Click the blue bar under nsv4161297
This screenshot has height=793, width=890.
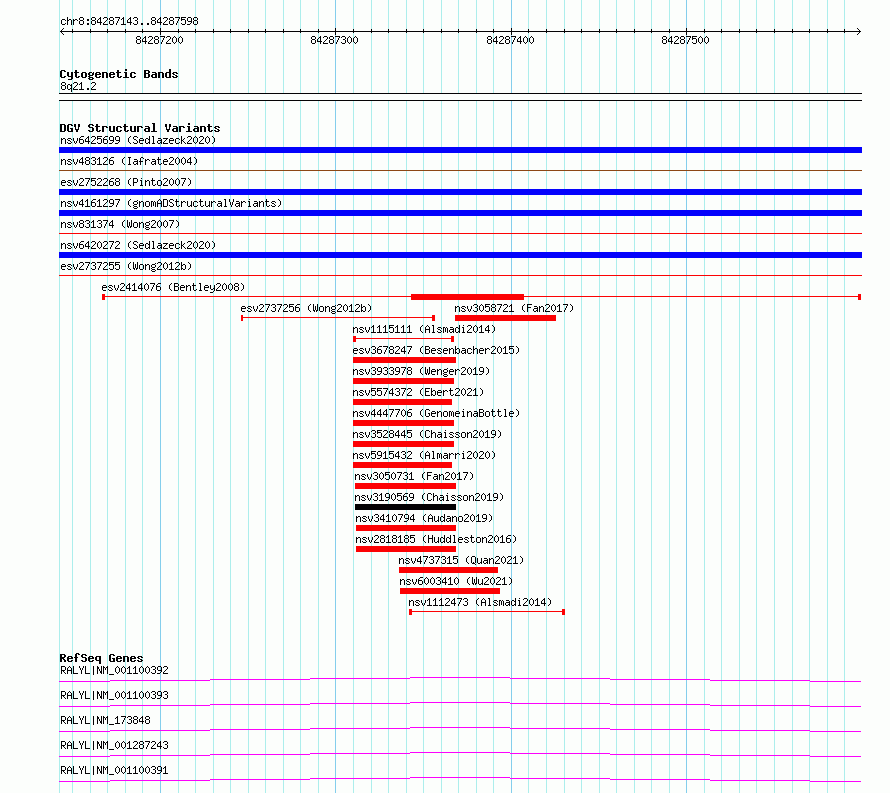point(460,213)
